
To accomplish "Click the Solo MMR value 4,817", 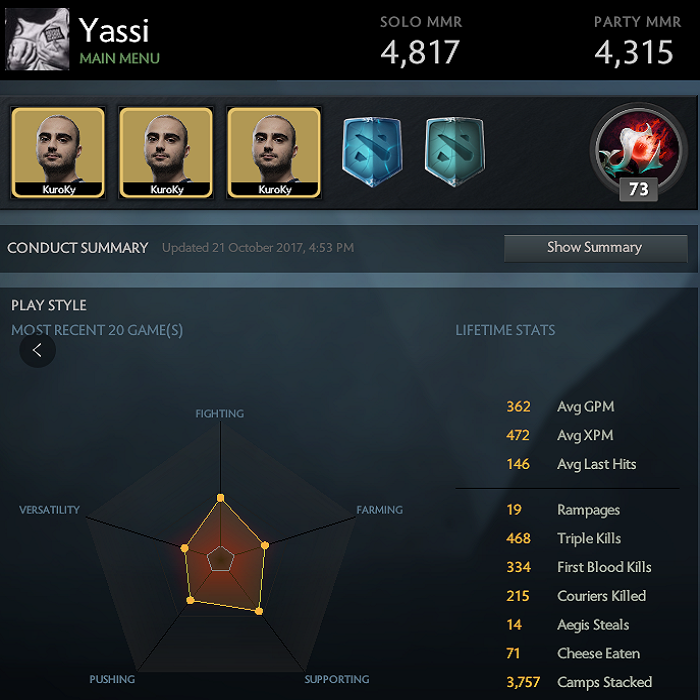I will point(420,52).
